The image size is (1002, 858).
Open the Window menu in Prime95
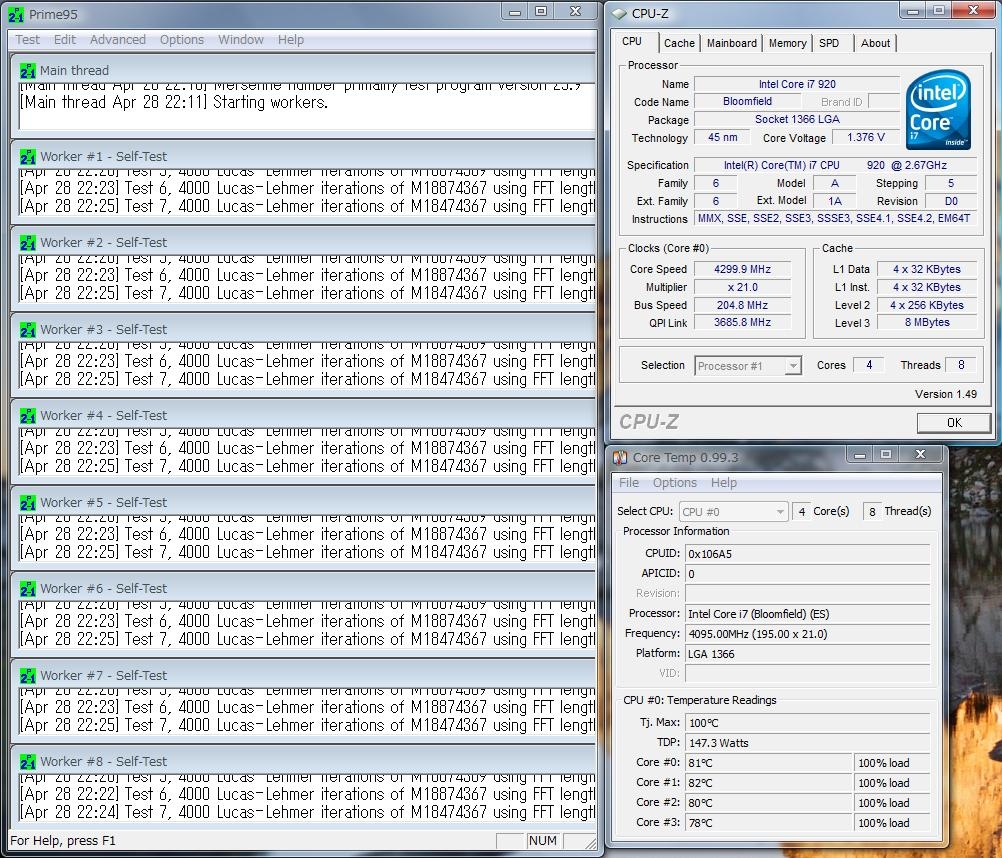[x=241, y=40]
